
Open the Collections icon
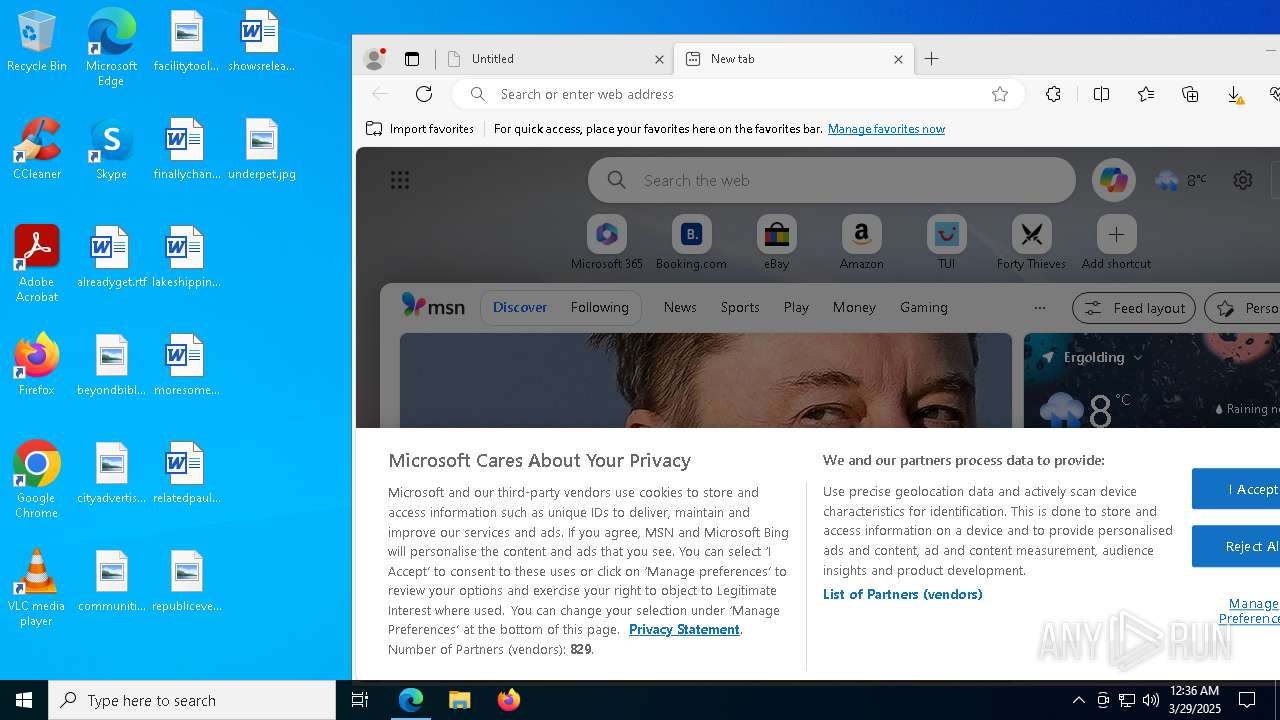(x=1190, y=94)
